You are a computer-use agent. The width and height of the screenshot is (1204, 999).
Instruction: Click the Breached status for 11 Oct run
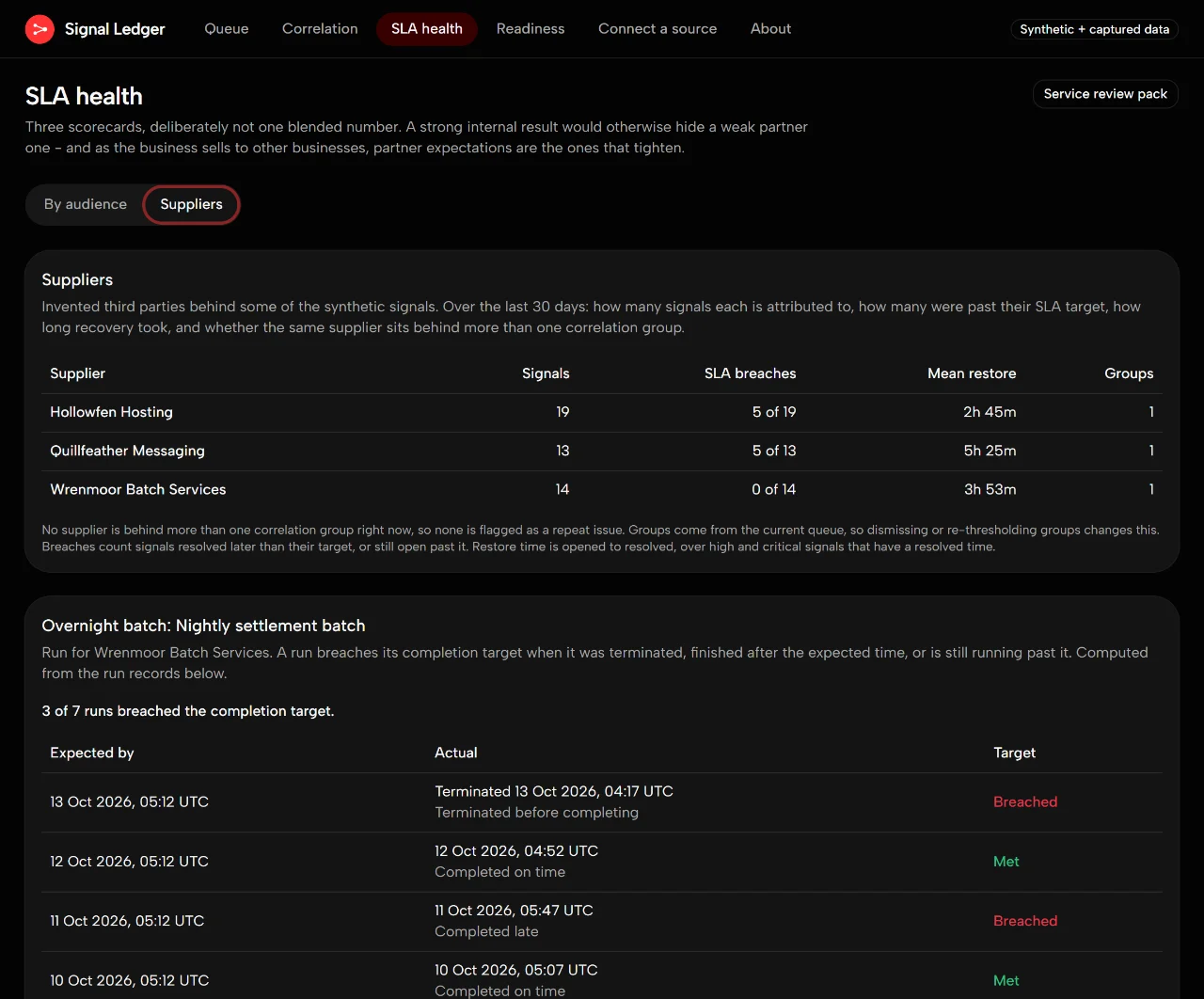tap(1025, 921)
